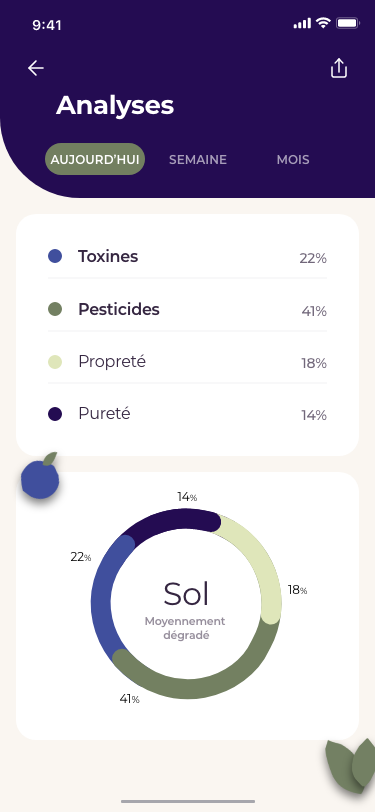Viewport: 375px width, 812px height.
Task: Tap the cellular signal bars icon
Action: [302, 23]
